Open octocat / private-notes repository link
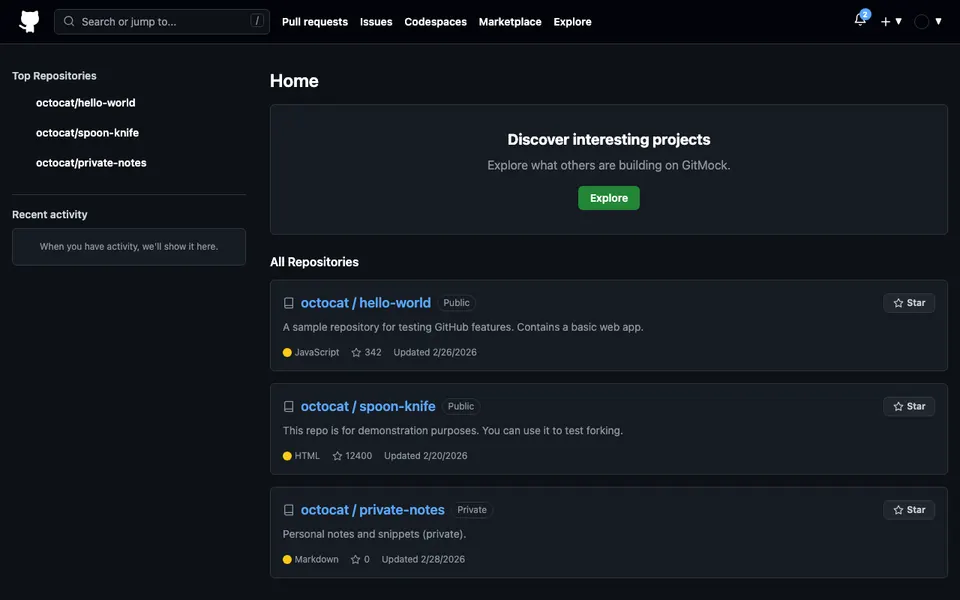The width and height of the screenshot is (960, 600). tap(372, 509)
